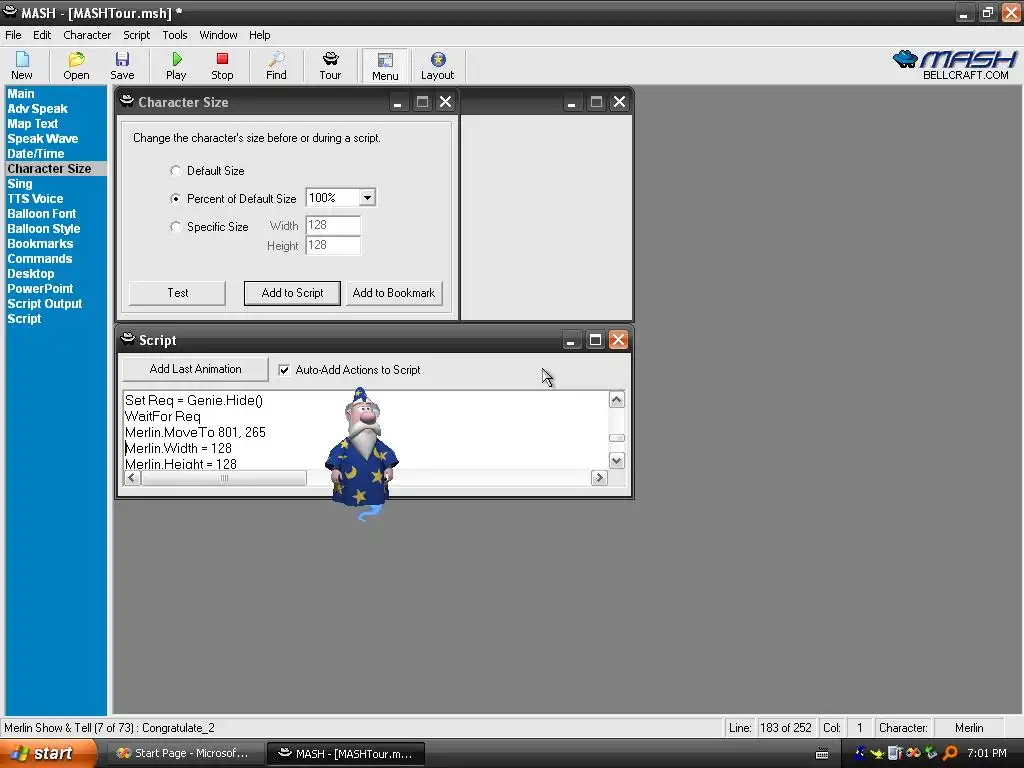The height and width of the screenshot is (768, 1024).
Task: Toggle the Menu toolbar icon
Action: (x=385, y=66)
